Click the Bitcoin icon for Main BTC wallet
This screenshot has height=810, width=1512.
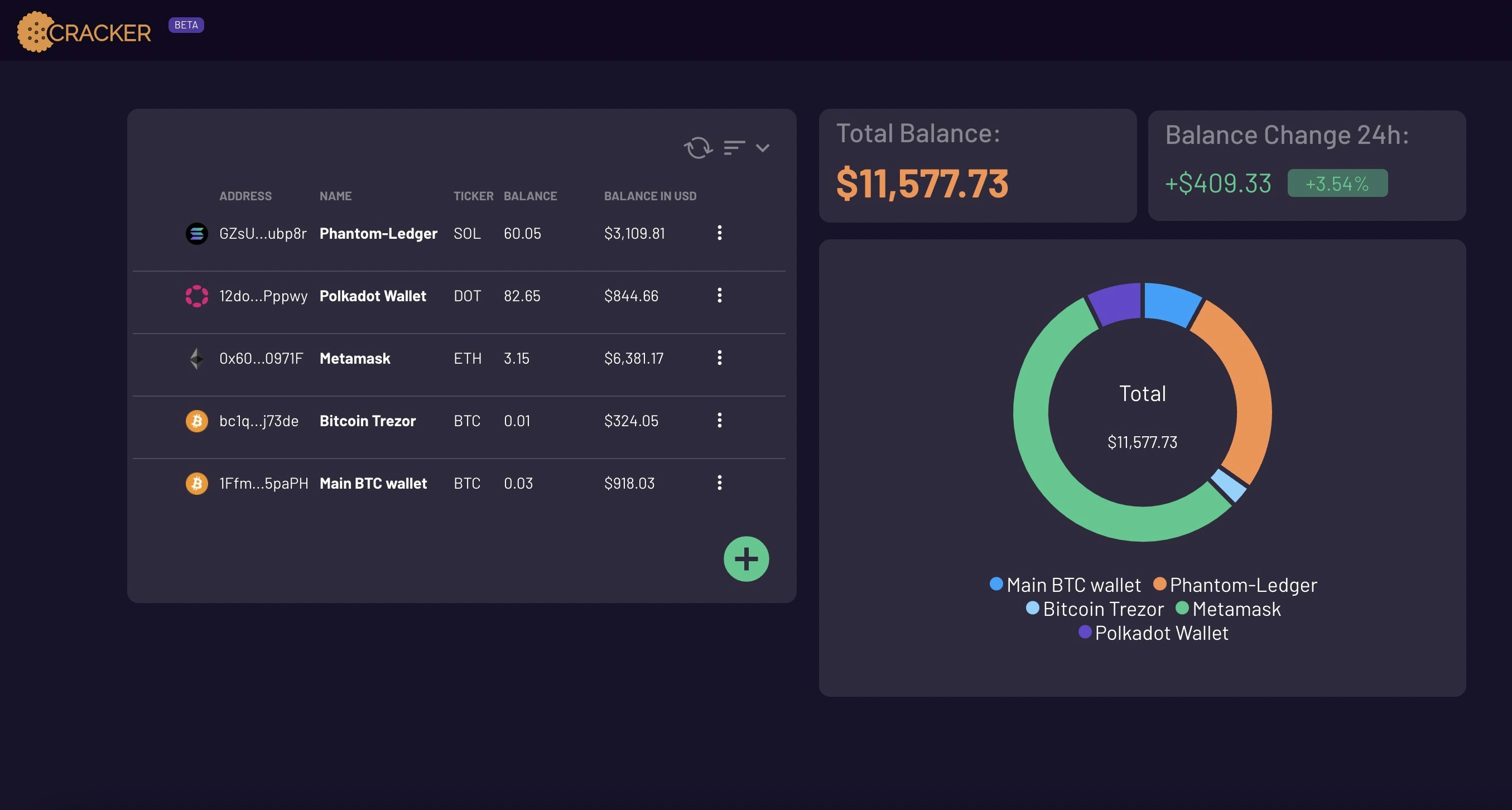[x=196, y=484]
